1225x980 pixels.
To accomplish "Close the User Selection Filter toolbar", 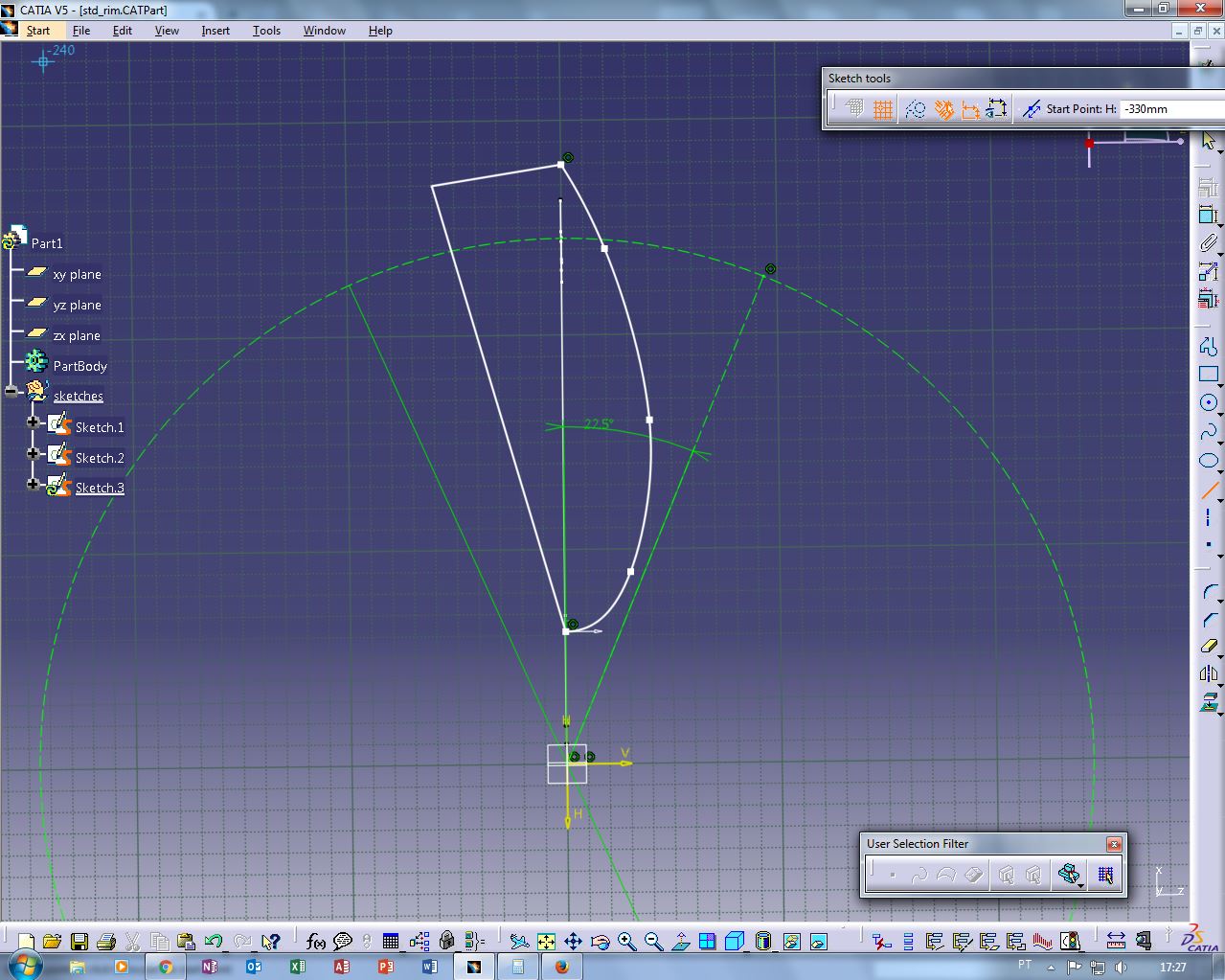I will tap(1114, 844).
